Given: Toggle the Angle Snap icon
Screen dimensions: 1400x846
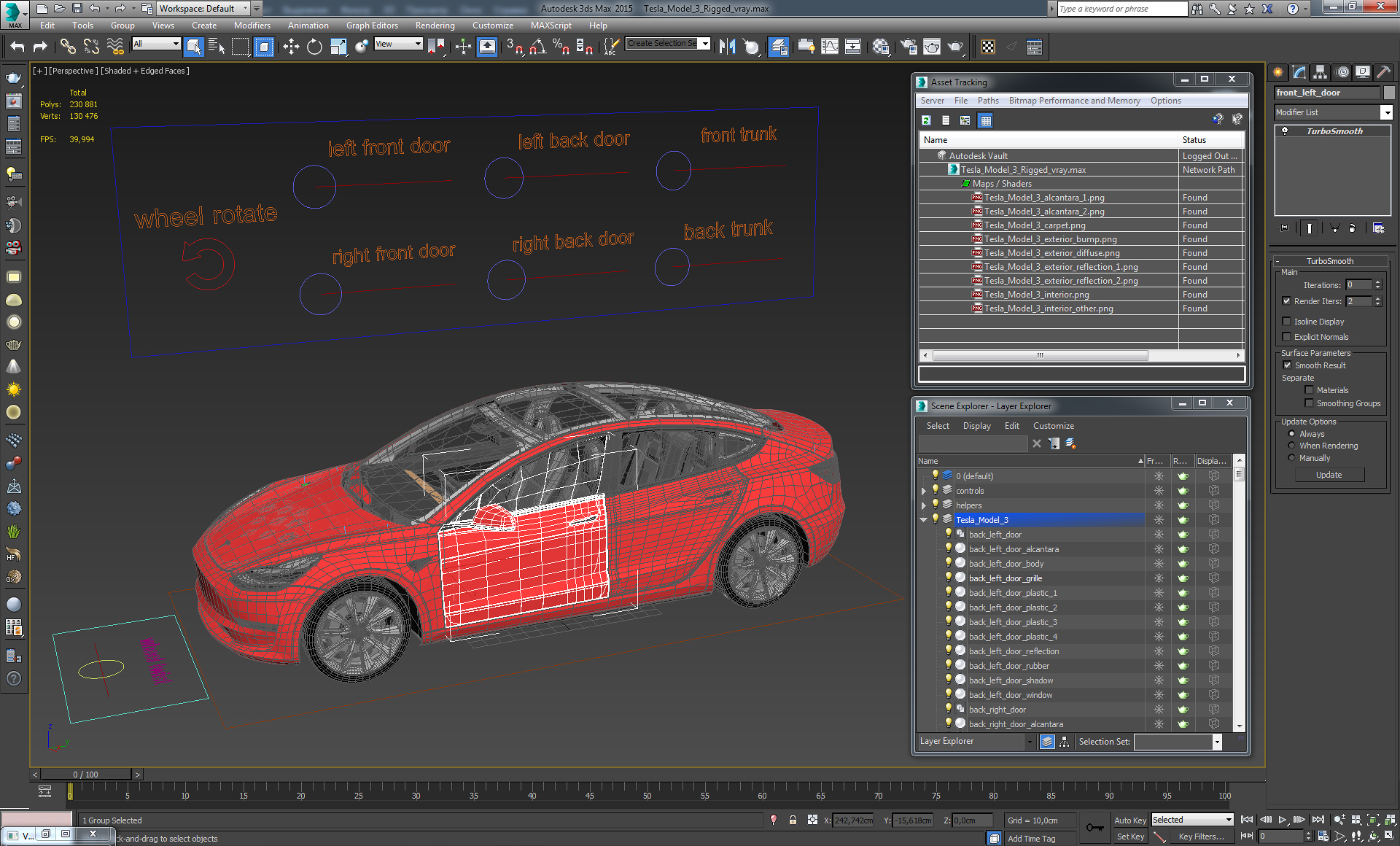Looking at the screenshot, I should click(538, 47).
